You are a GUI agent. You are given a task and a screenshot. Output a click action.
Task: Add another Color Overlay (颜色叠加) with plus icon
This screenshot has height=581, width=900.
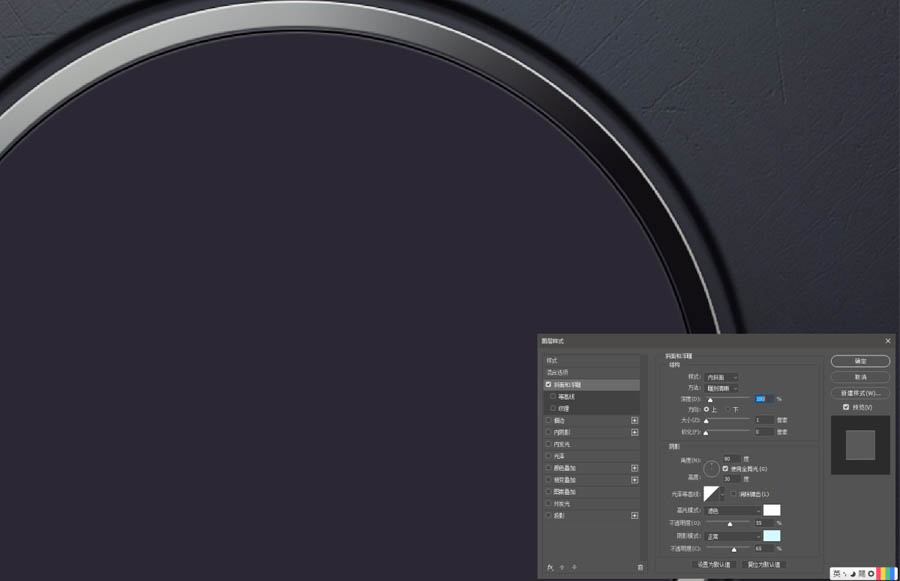point(634,468)
